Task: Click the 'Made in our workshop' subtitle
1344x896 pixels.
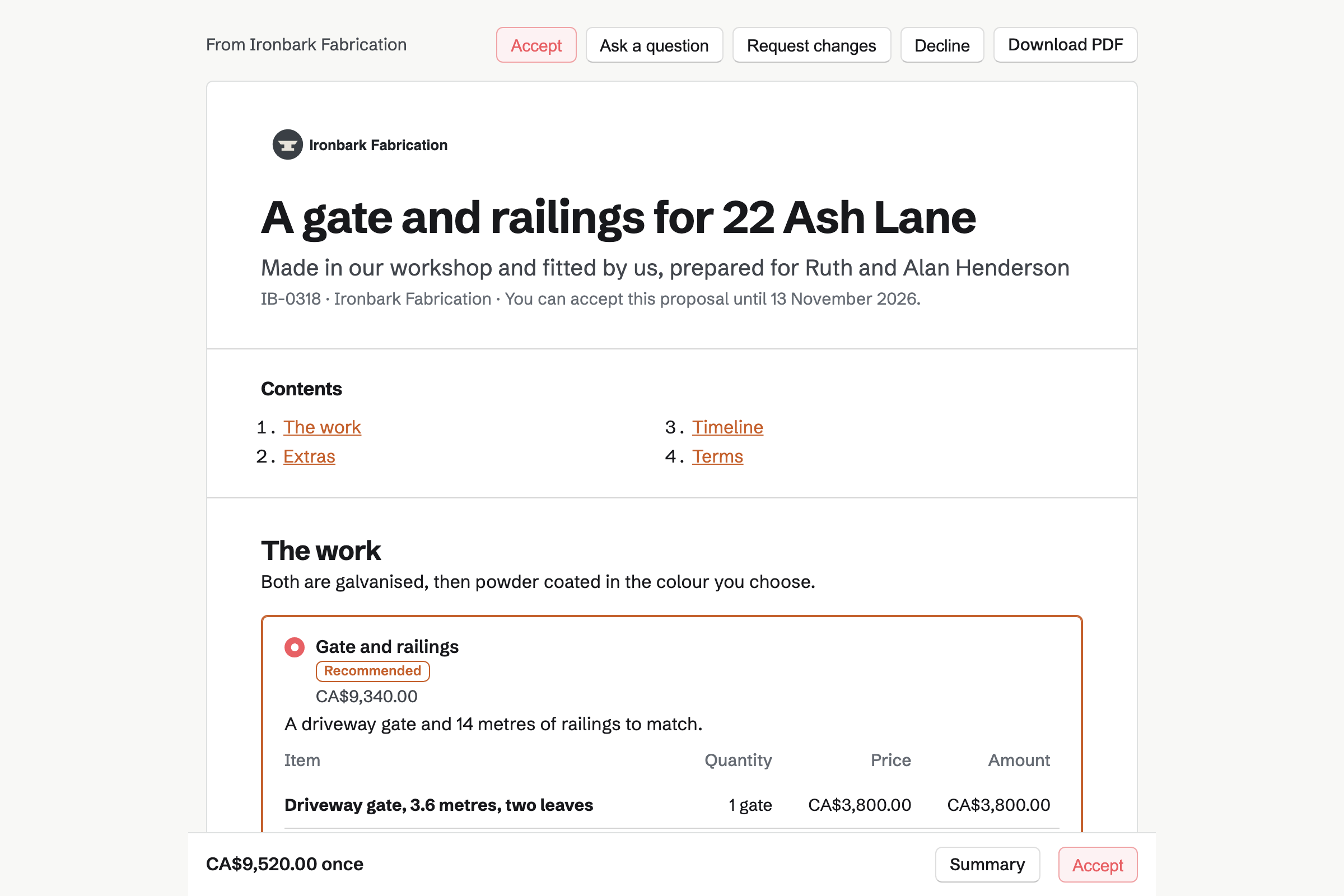Action: [665, 268]
